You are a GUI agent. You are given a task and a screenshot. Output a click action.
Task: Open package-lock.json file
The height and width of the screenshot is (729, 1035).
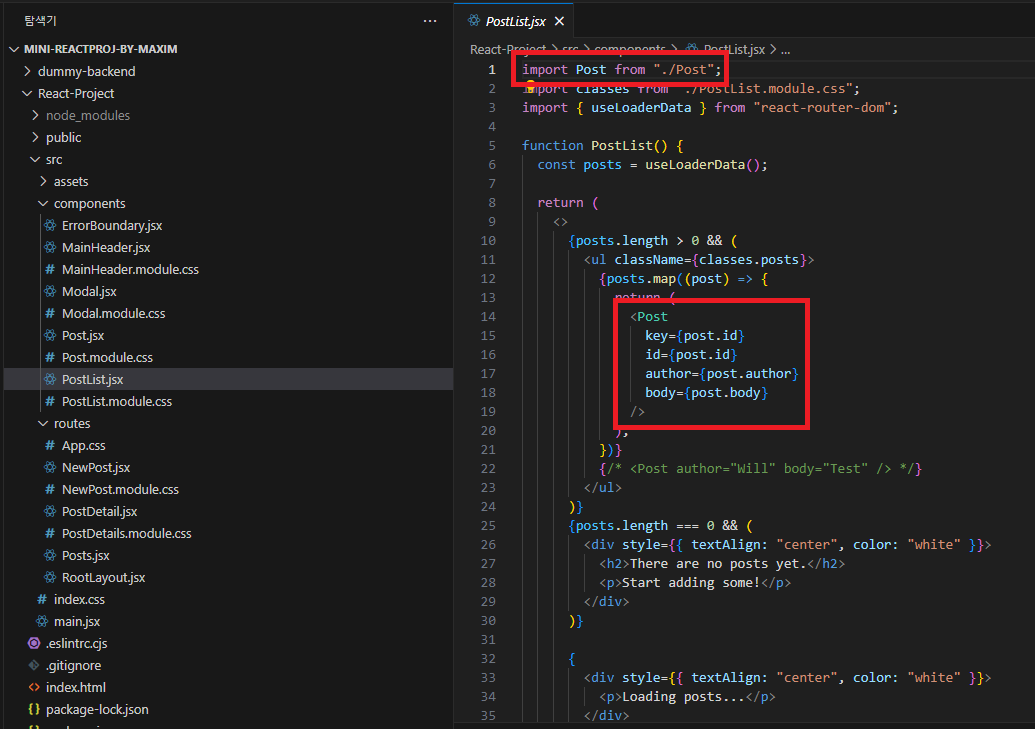pos(97,709)
